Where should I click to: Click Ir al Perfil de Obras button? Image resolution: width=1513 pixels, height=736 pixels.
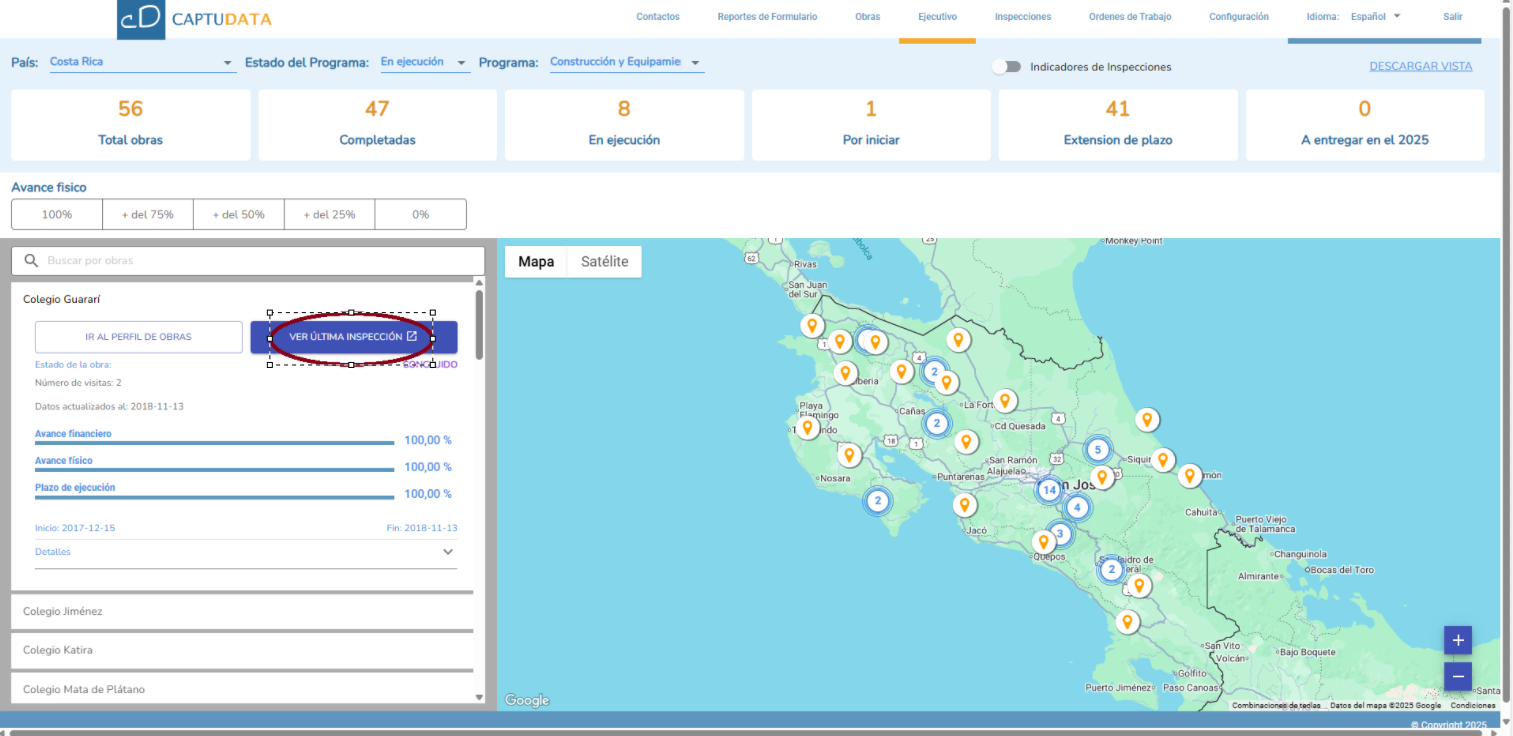[x=138, y=337]
